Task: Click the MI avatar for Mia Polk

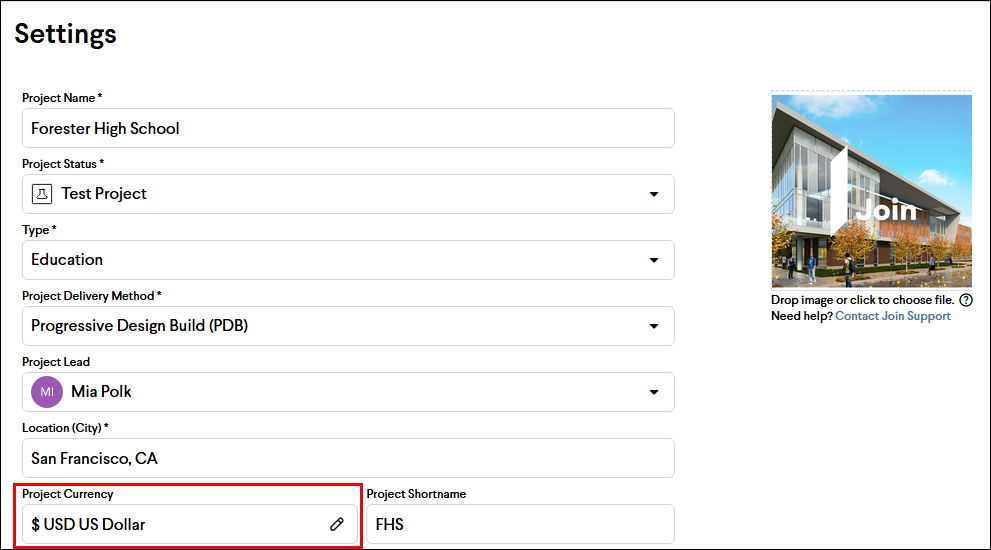Action: [x=47, y=392]
